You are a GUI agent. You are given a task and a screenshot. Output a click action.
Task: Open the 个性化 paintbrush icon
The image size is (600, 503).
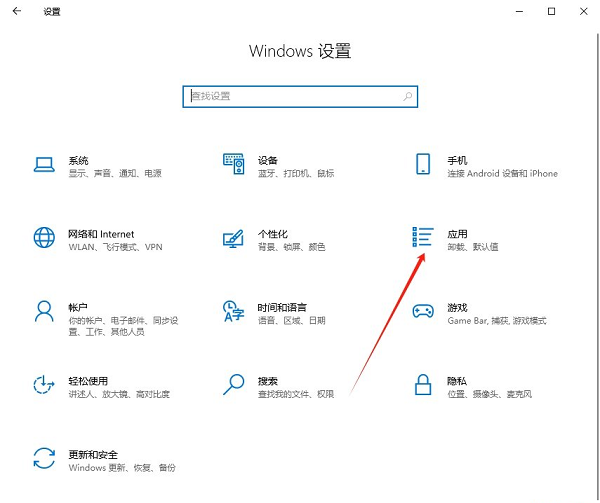pyautogui.click(x=233, y=238)
